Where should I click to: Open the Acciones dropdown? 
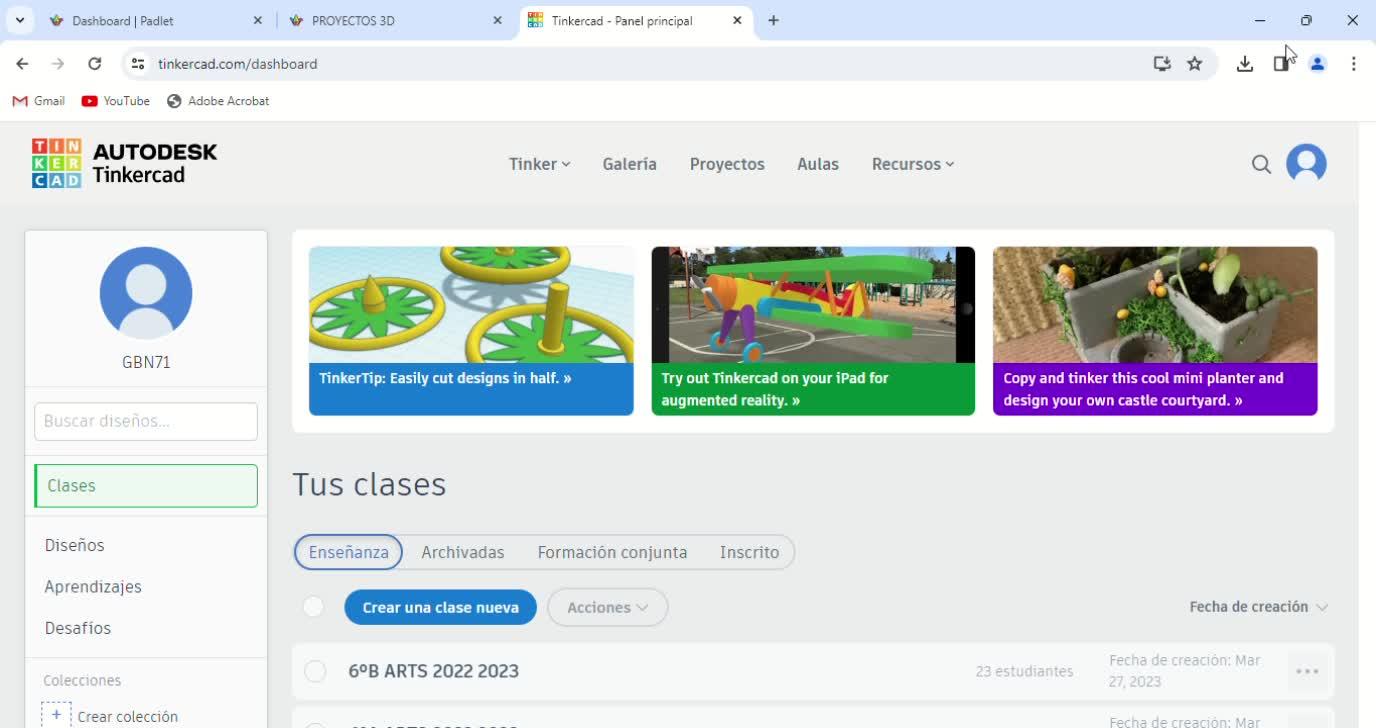point(608,607)
